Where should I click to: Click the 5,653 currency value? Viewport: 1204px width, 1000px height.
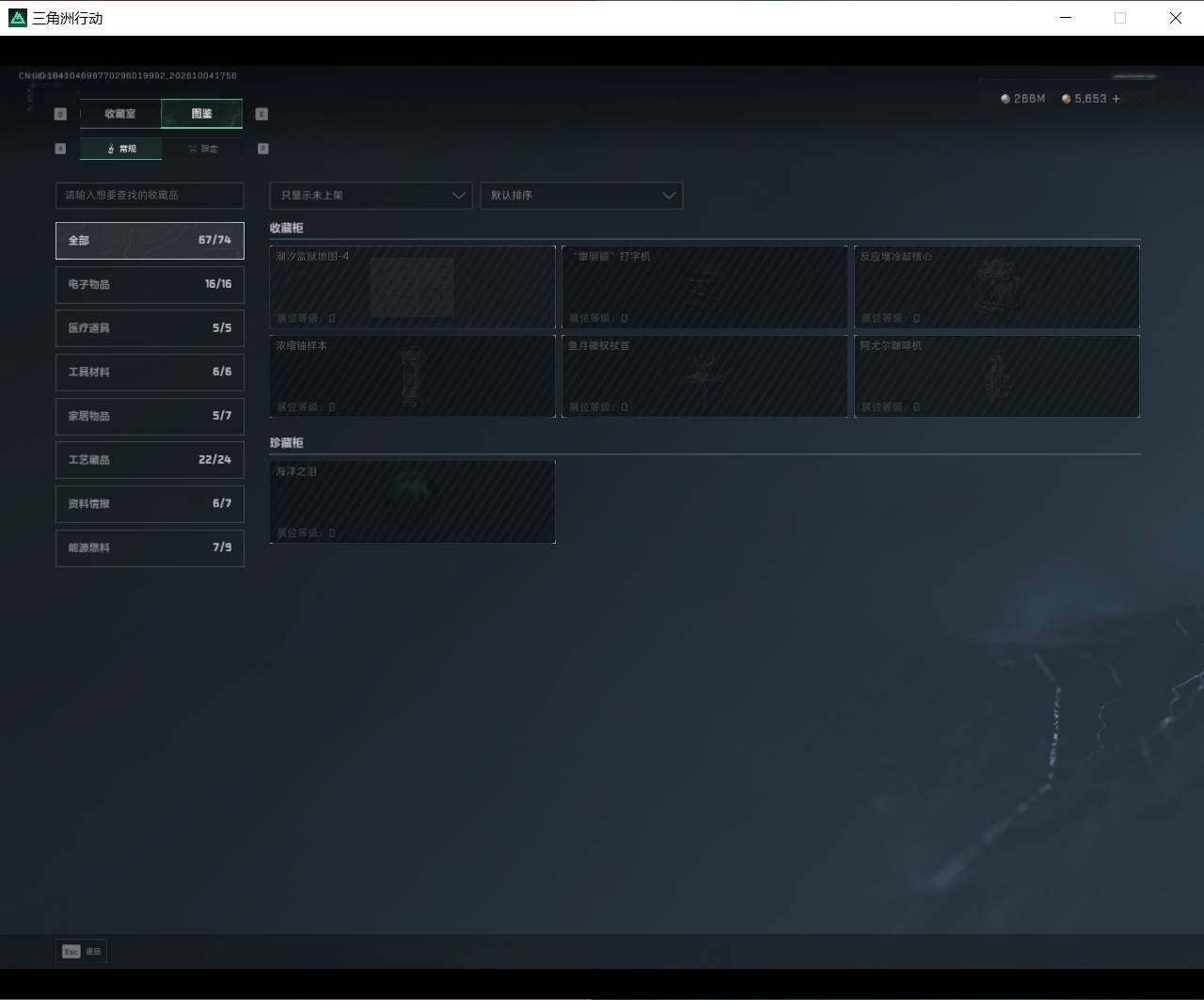coord(1091,99)
